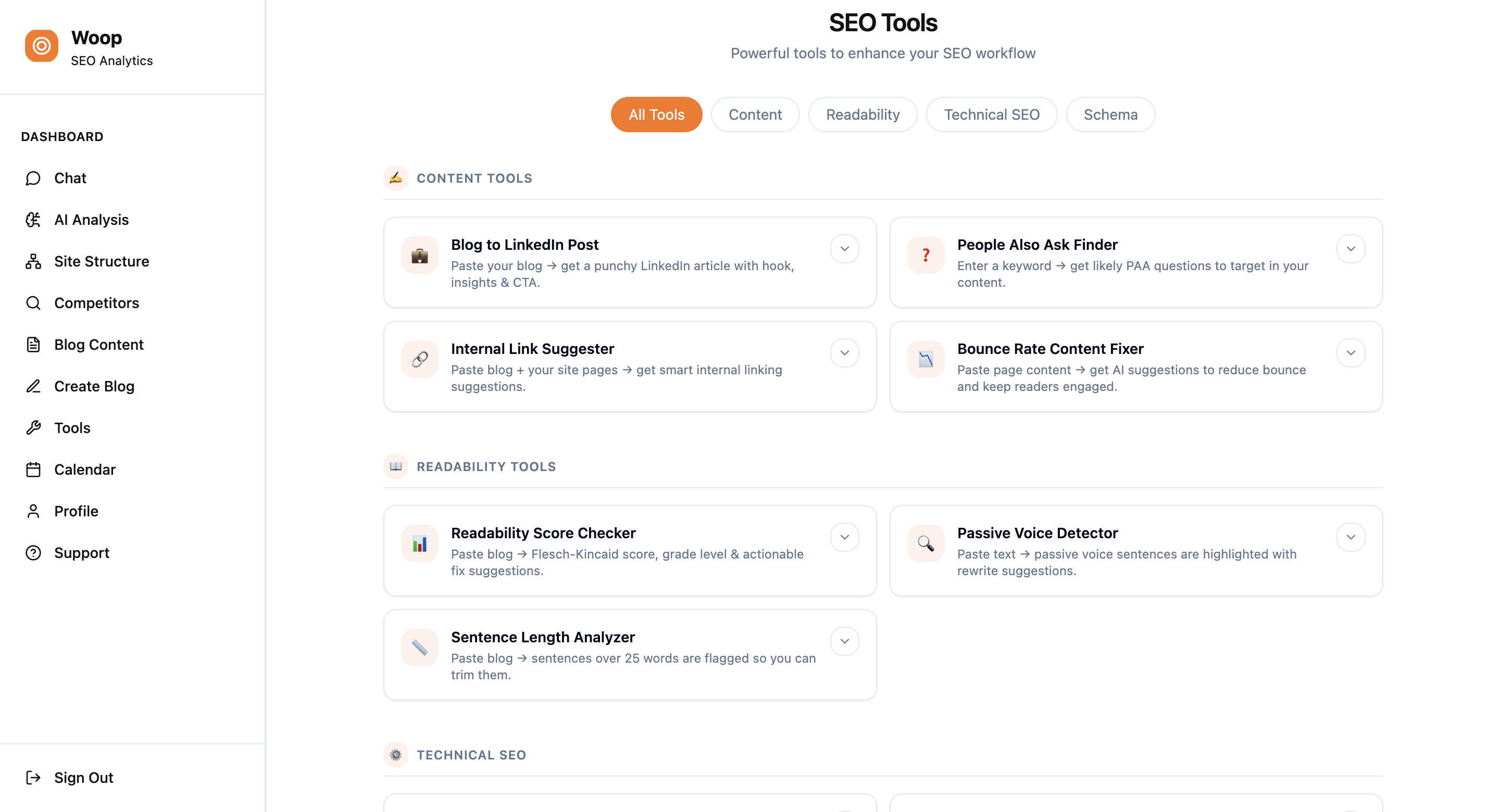Expand the People Also Ask Finder card
The width and height of the screenshot is (1500, 812).
click(1352, 249)
